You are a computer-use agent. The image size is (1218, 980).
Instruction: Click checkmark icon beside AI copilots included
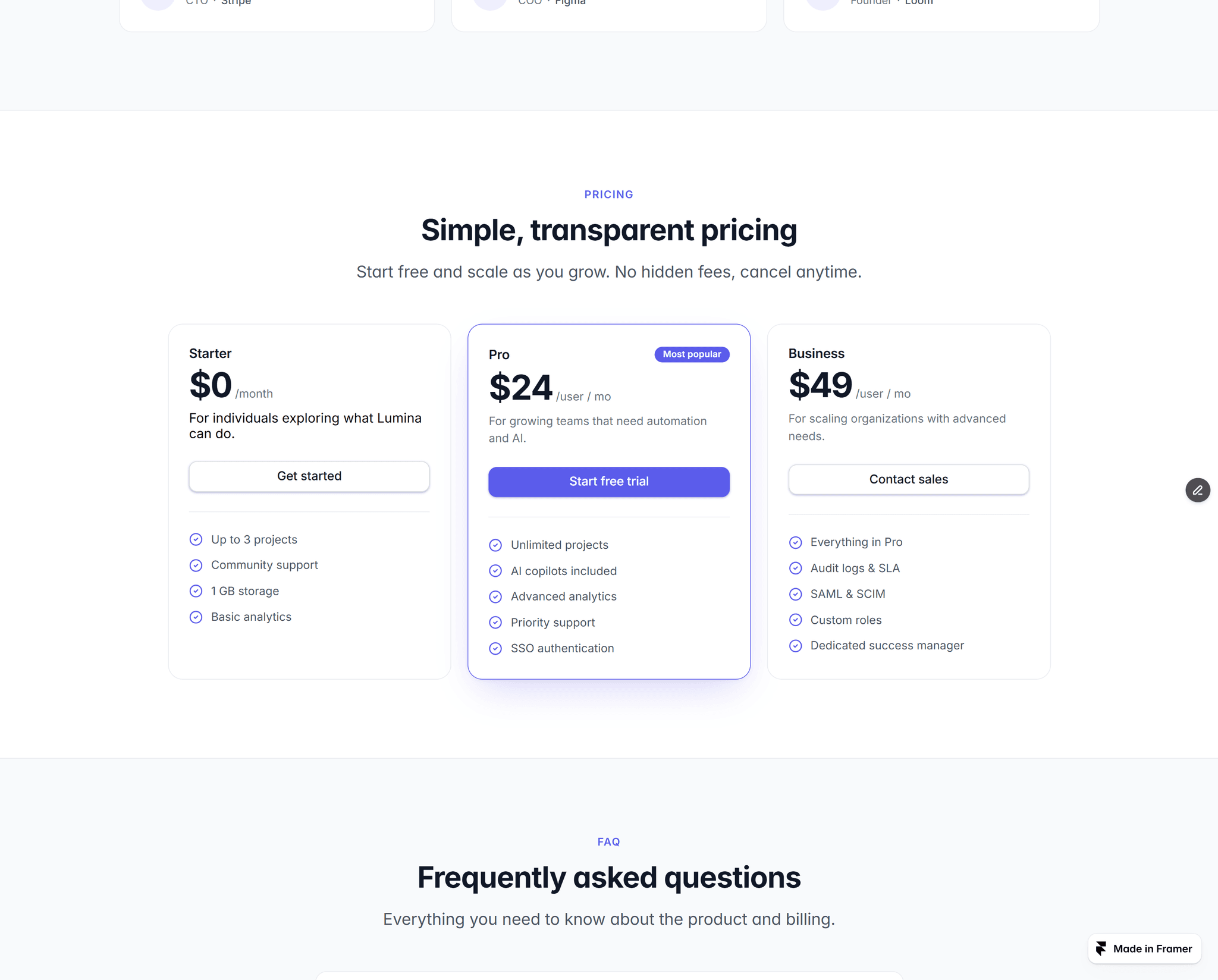coord(495,571)
